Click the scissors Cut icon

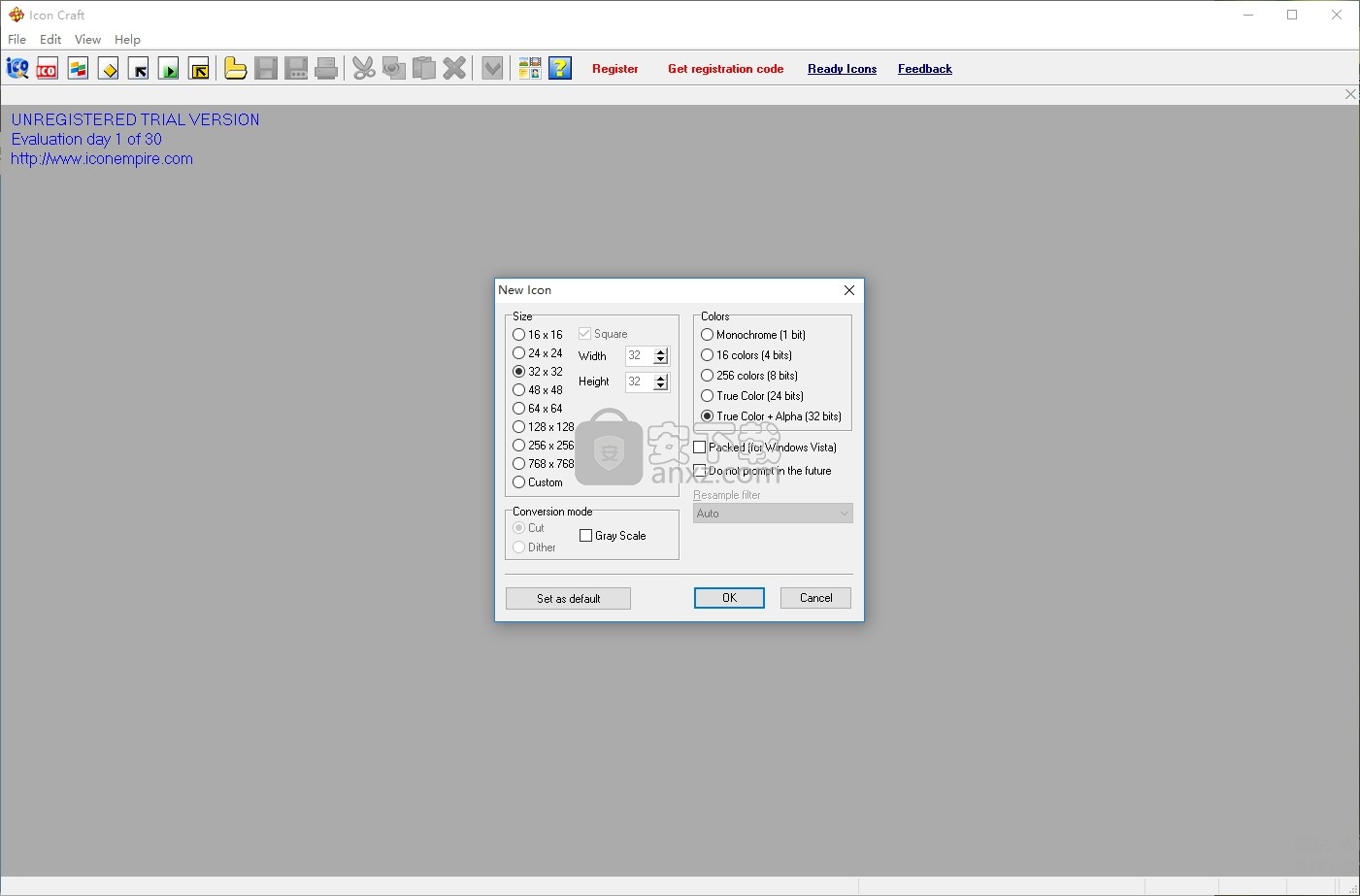tap(364, 68)
